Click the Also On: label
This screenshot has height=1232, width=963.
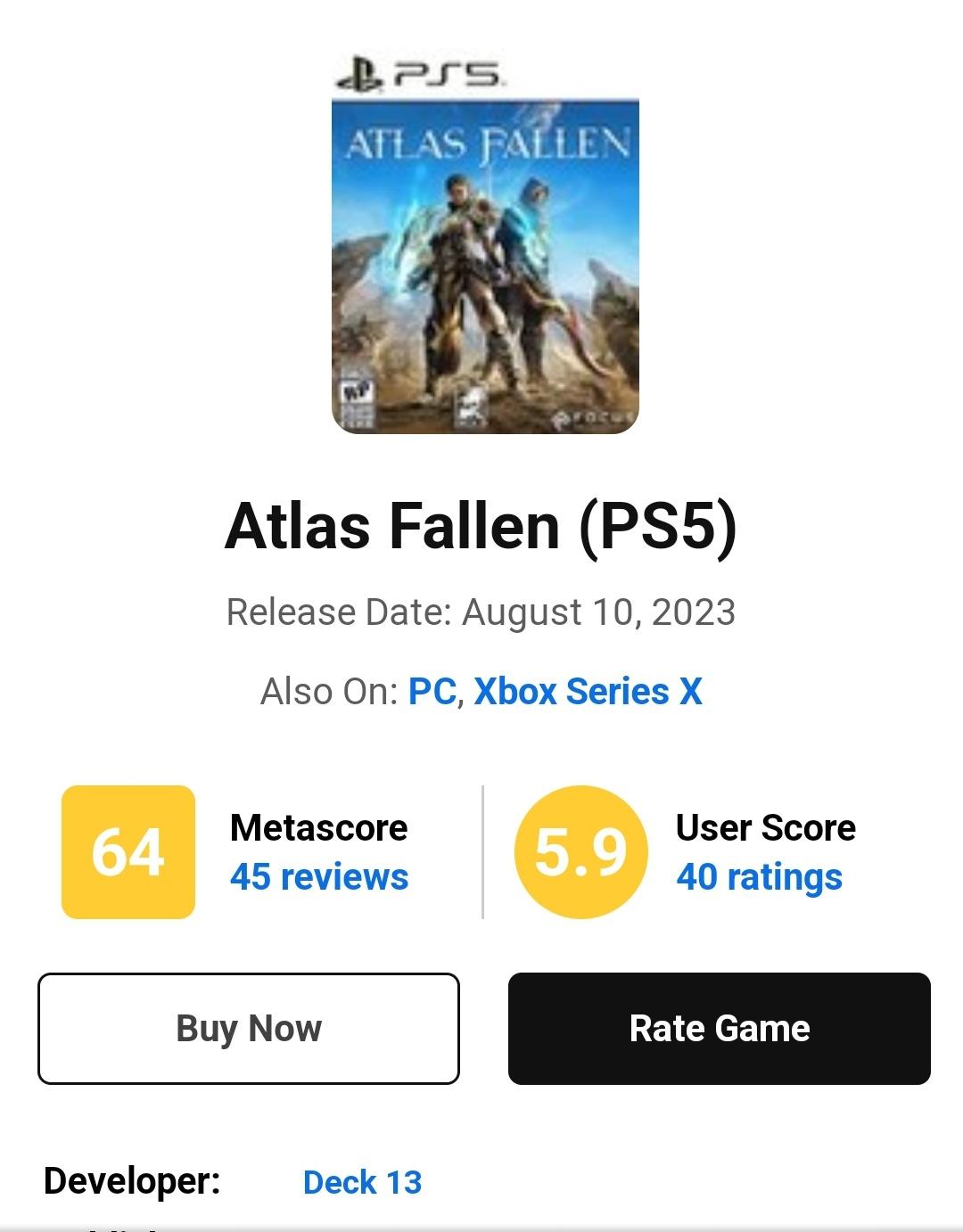tap(328, 692)
